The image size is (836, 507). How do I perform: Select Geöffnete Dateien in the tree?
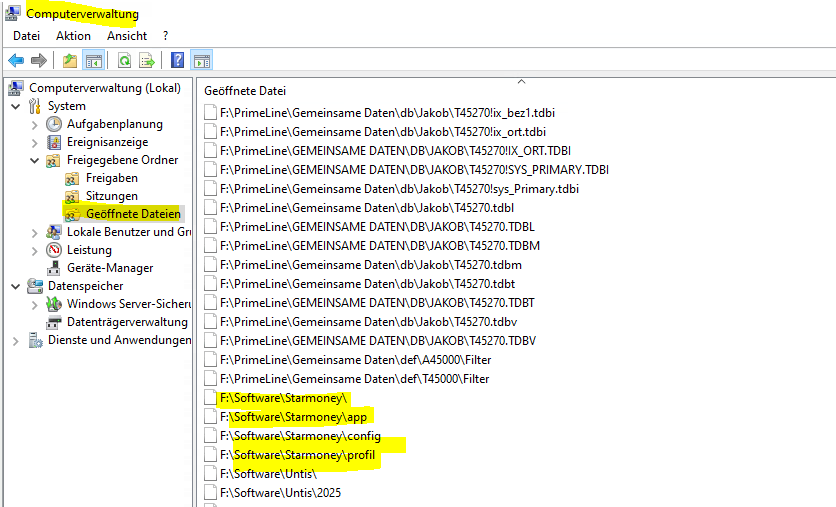pyautogui.click(x=133, y=214)
